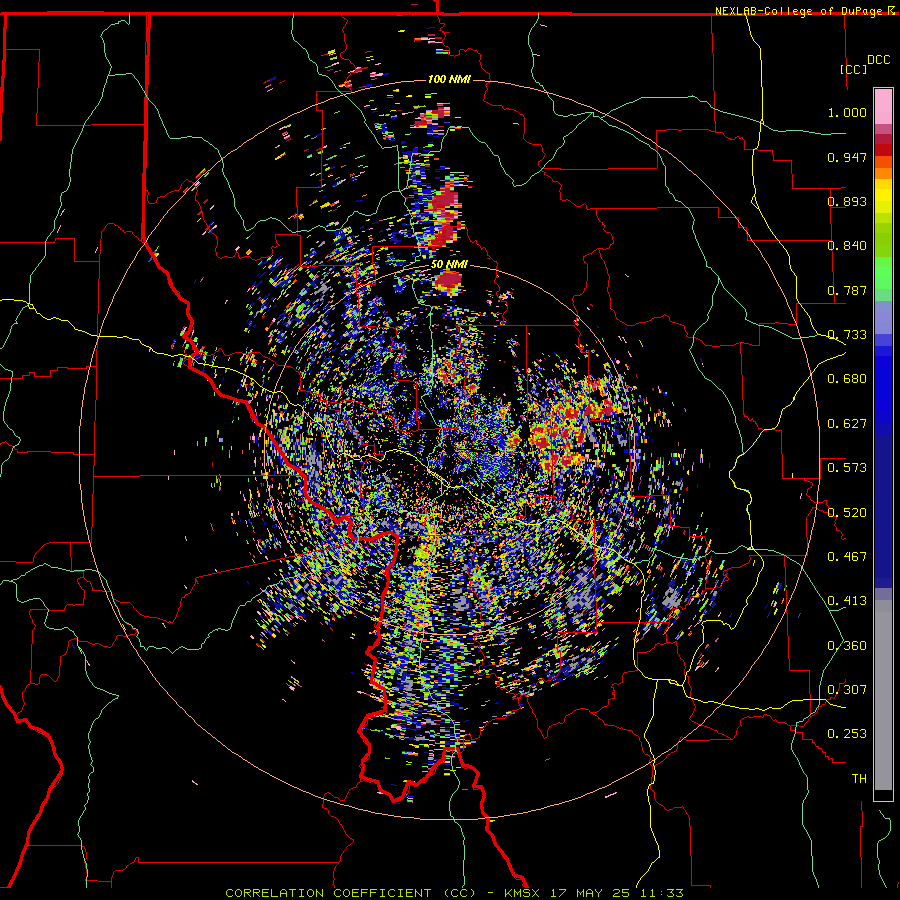Select the 1.000 scale value
The height and width of the screenshot is (900, 900).
847,112
